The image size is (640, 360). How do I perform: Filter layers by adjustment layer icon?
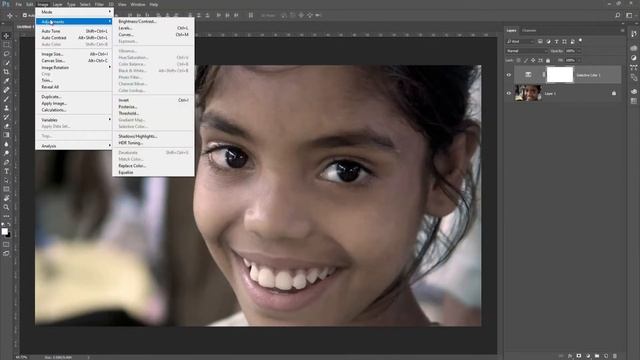[548, 41]
